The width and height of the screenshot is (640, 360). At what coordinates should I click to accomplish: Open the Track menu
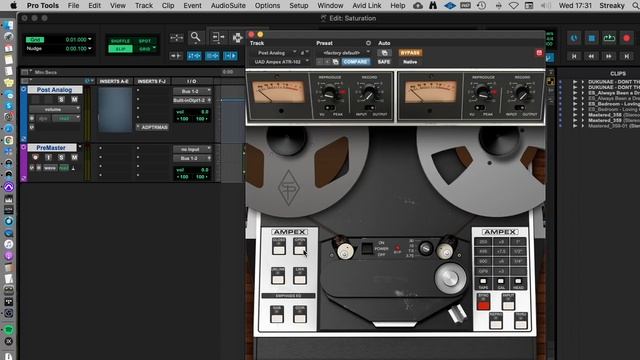pos(144,5)
